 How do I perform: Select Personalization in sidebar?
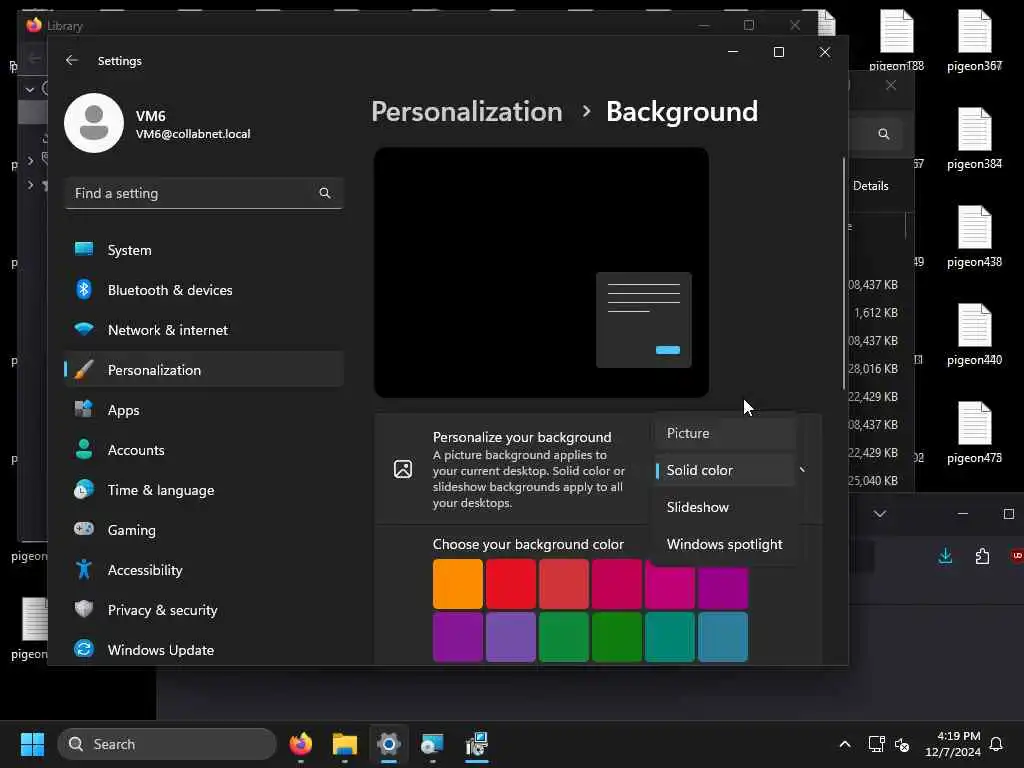(x=204, y=369)
